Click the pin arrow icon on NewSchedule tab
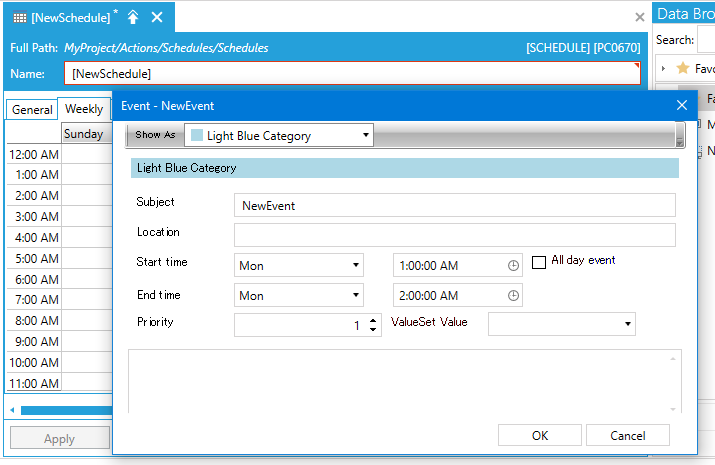Viewport: 715px width, 465px height. (133, 17)
